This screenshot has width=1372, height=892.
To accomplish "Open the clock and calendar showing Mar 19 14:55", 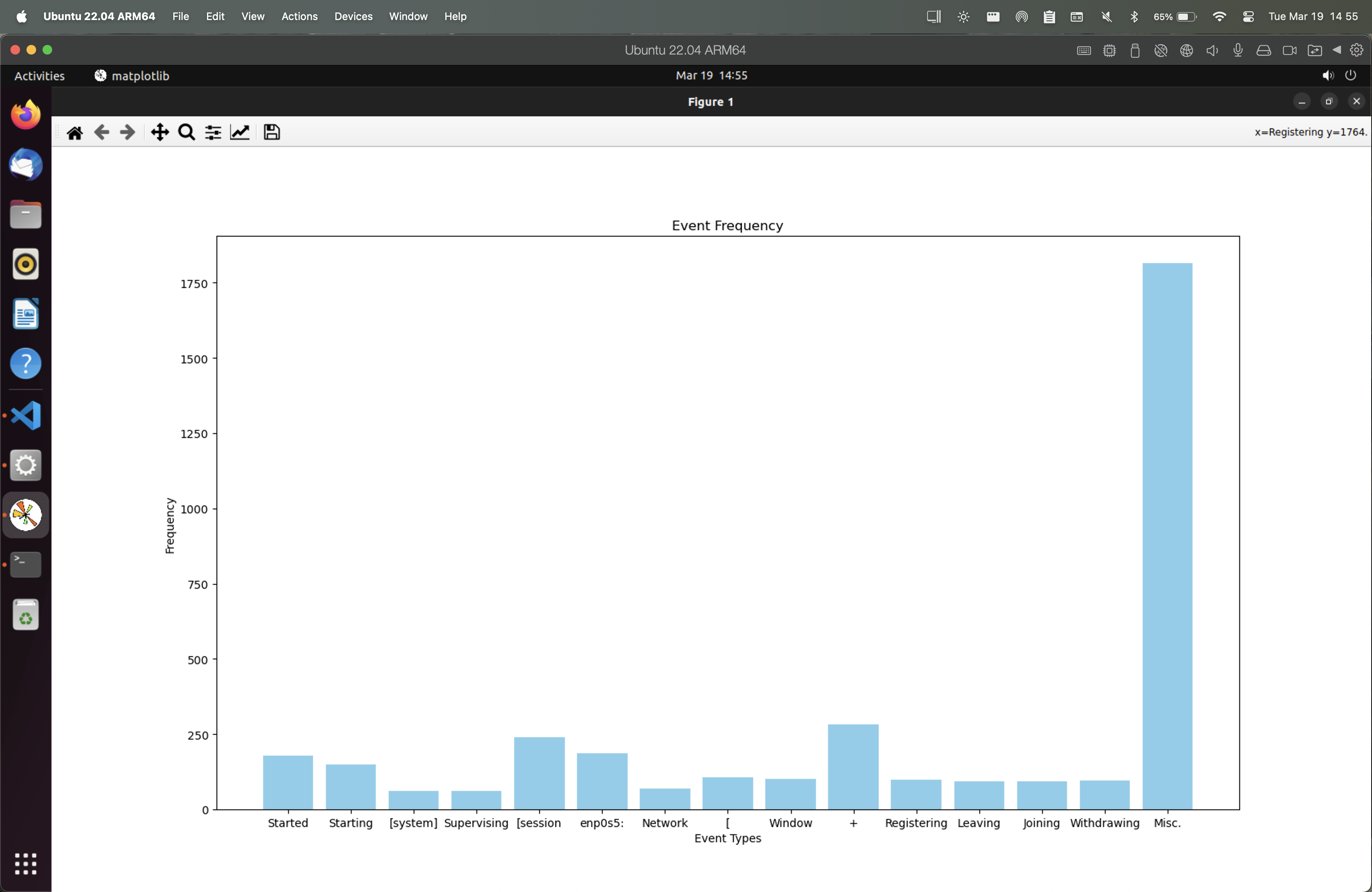I will click(711, 75).
